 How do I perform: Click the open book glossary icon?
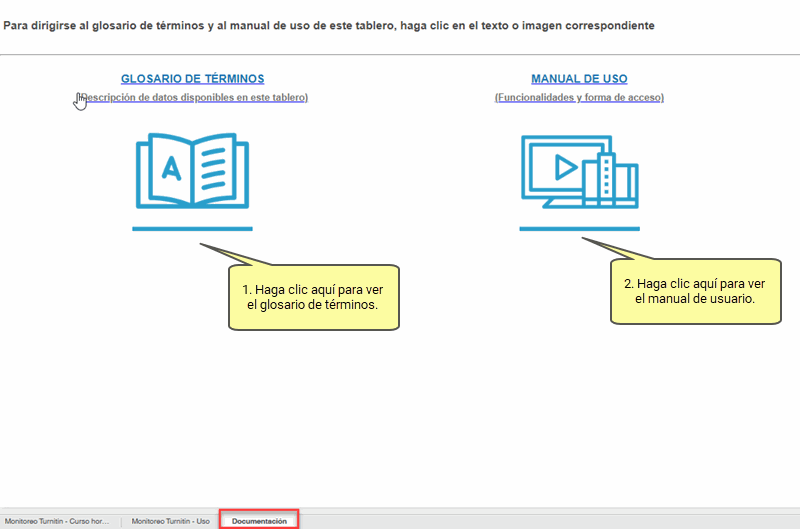[x=192, y=171]
